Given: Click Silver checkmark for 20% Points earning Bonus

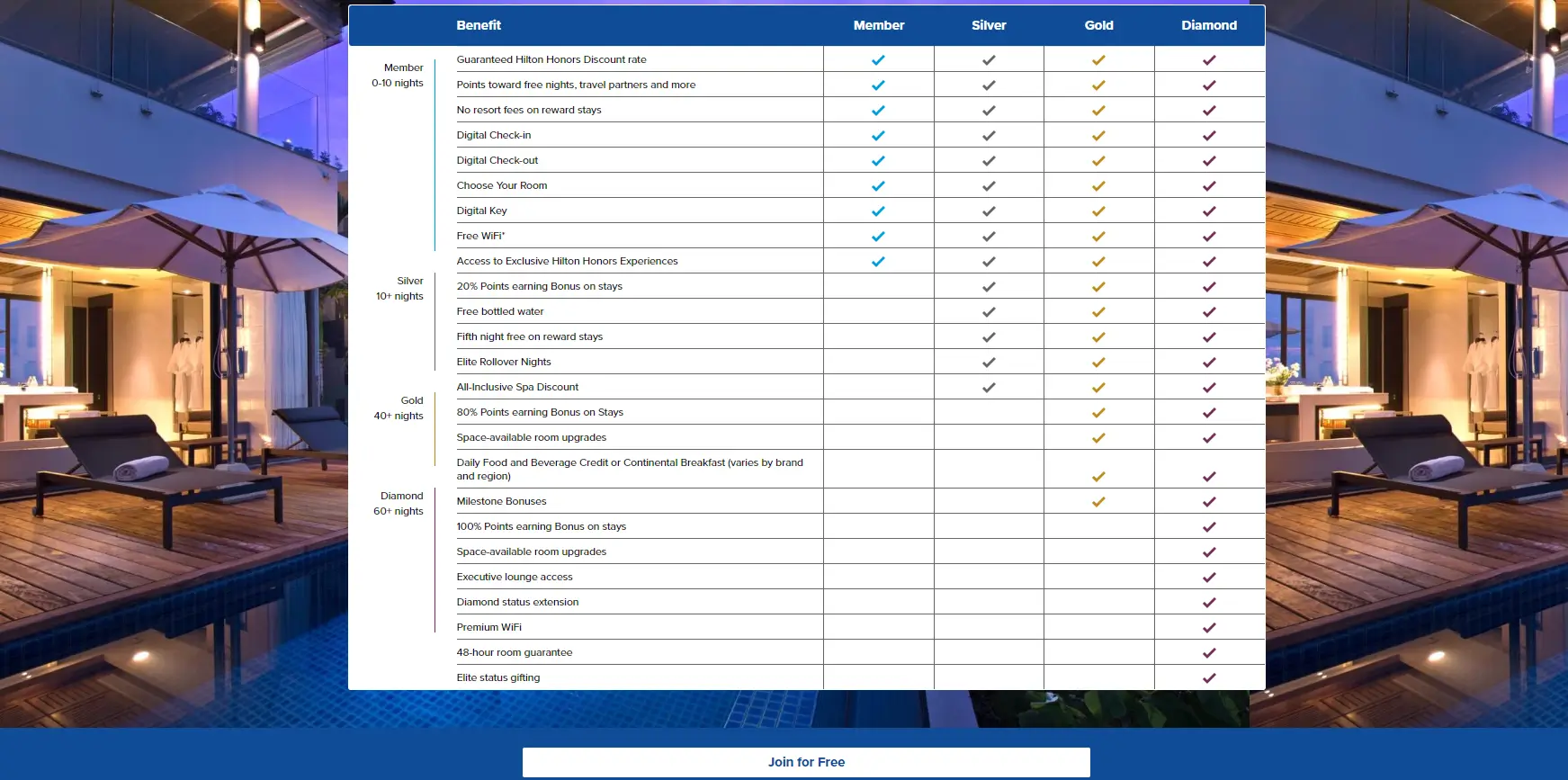Looking at the screenshot, I should (989, 287).
